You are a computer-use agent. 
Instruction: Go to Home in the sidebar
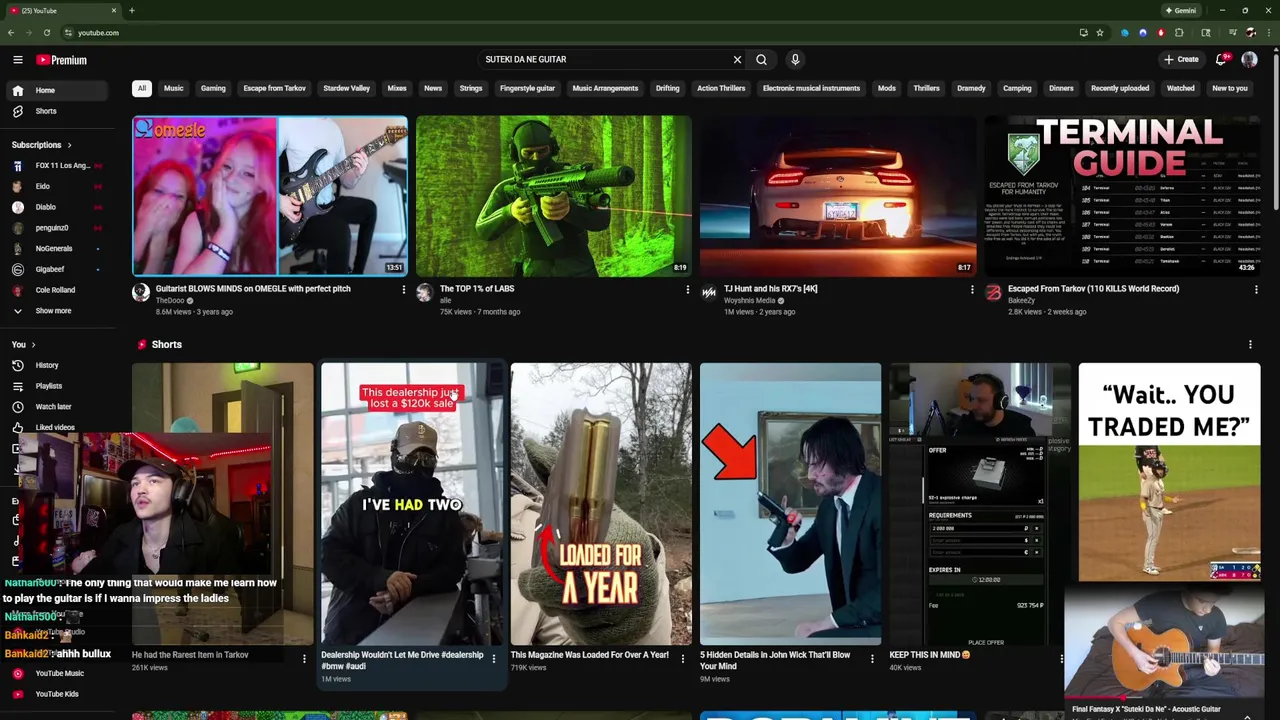58,90
